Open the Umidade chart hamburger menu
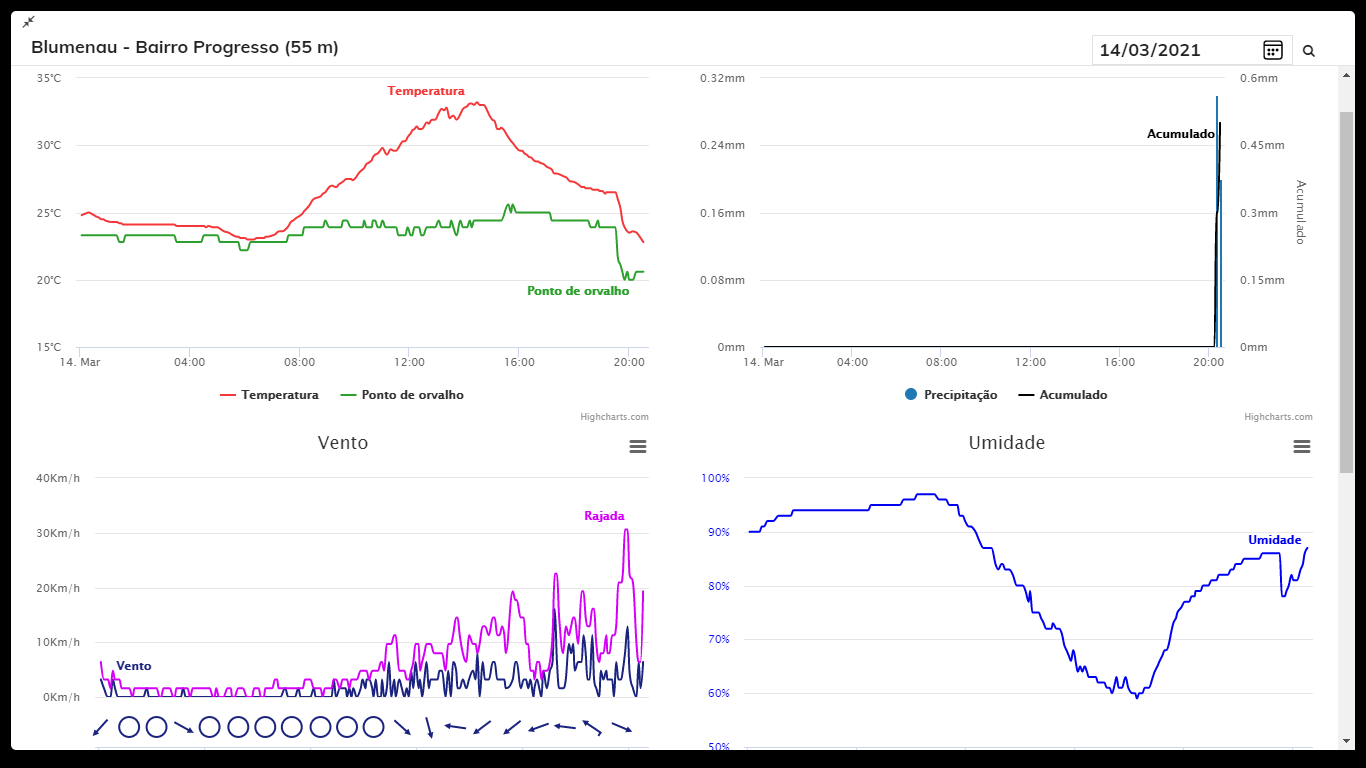 1301,446
